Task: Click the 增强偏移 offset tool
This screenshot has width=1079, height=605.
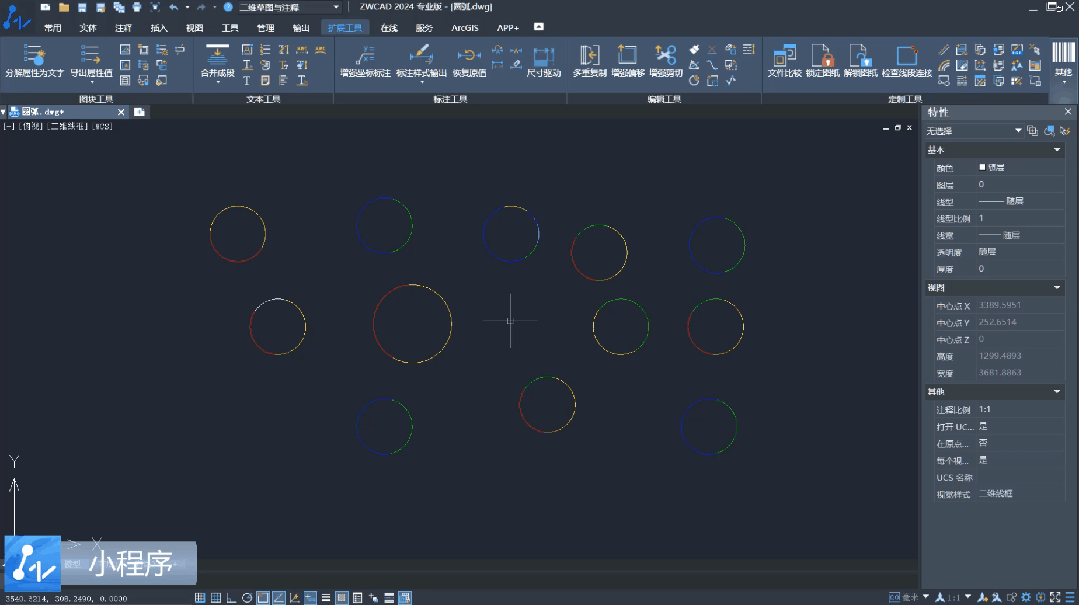Action: [627, 60]
